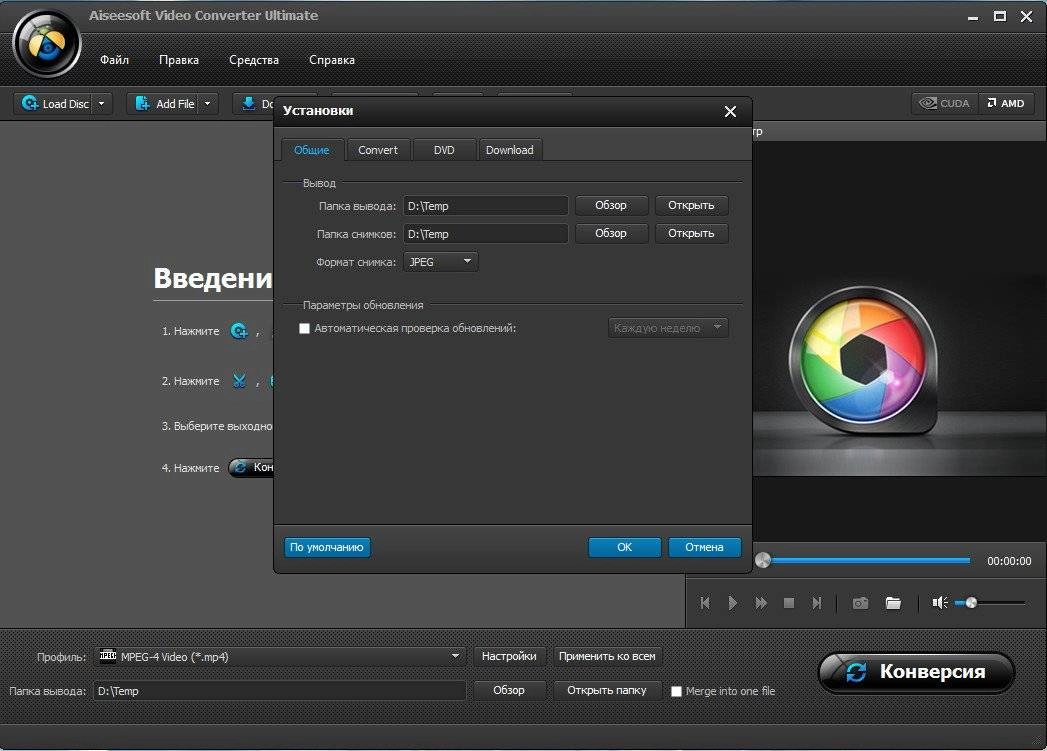Click the Load Disc icon in step 1
This screenshot has height=751, width=1047.
[239, 330]
